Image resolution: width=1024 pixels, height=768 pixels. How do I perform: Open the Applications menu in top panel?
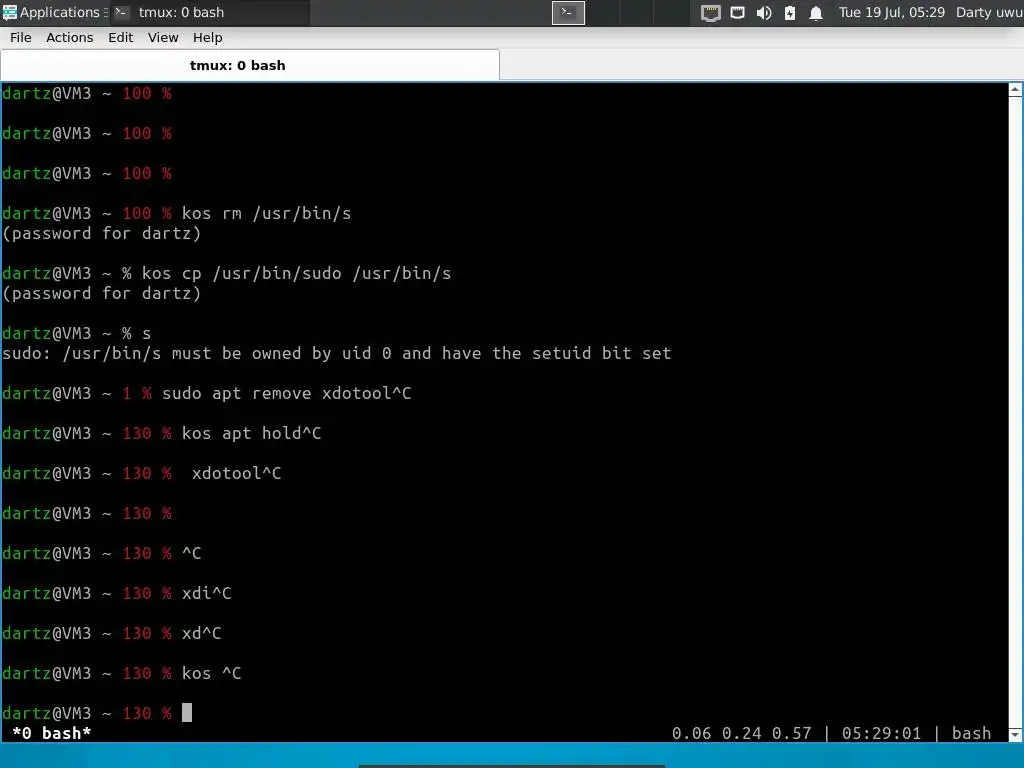[x=55, y=12]
